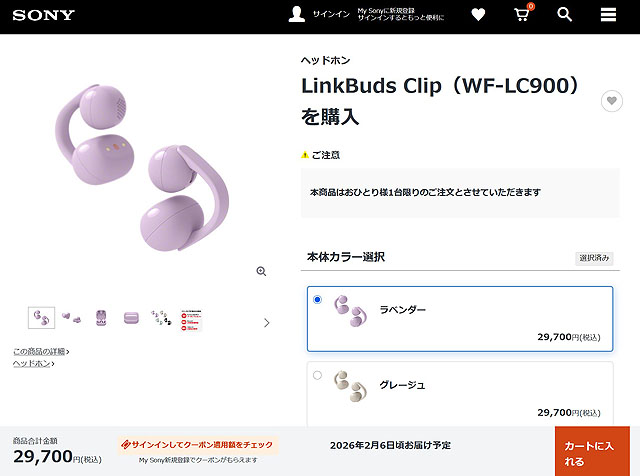The width and height of the screenshot is (640, 476).
Task: Check coupon via サインインしてクーポン適用額をチェック
Action: click(x=198, y=445)
